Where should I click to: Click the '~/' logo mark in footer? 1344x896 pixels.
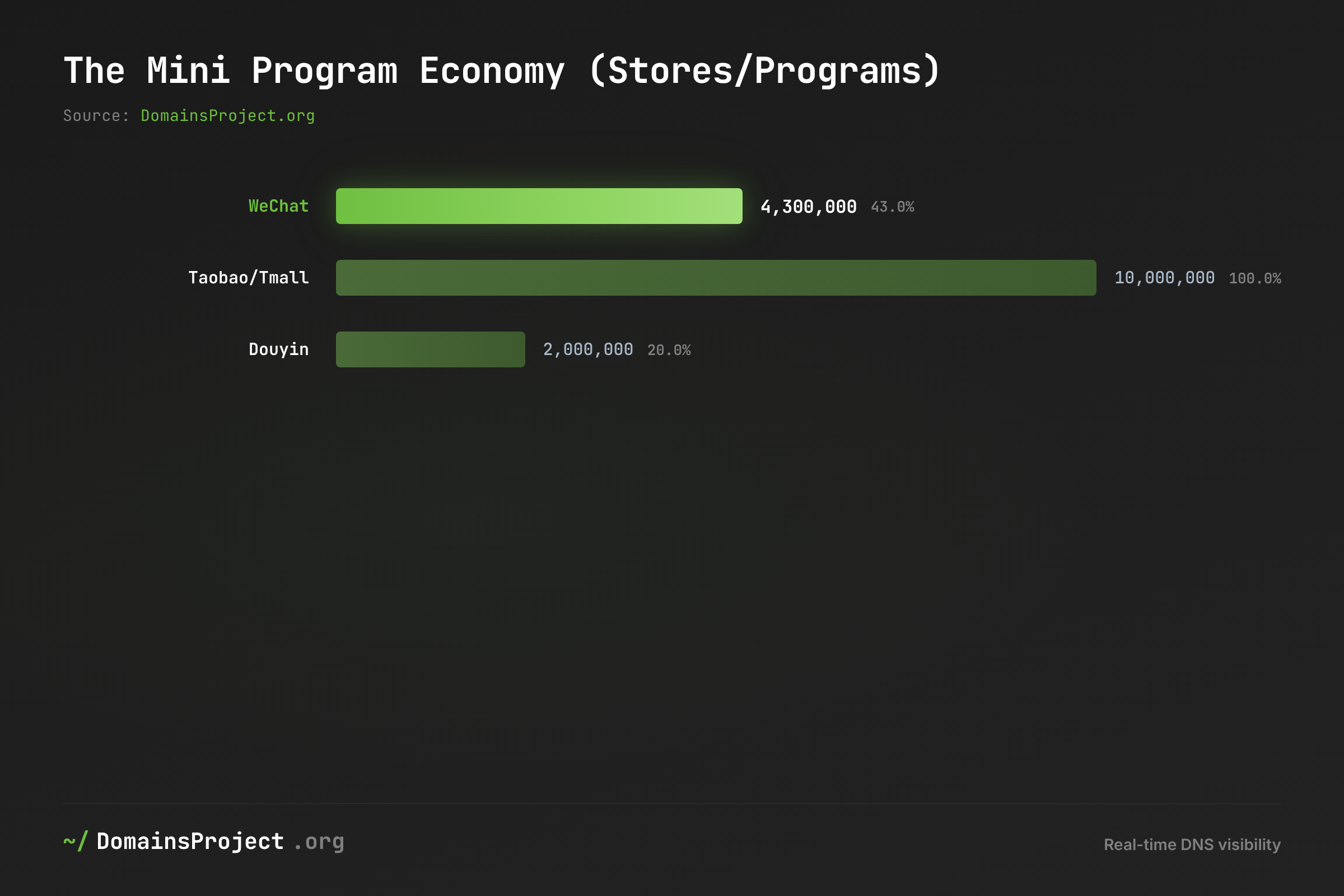[76, 841]
